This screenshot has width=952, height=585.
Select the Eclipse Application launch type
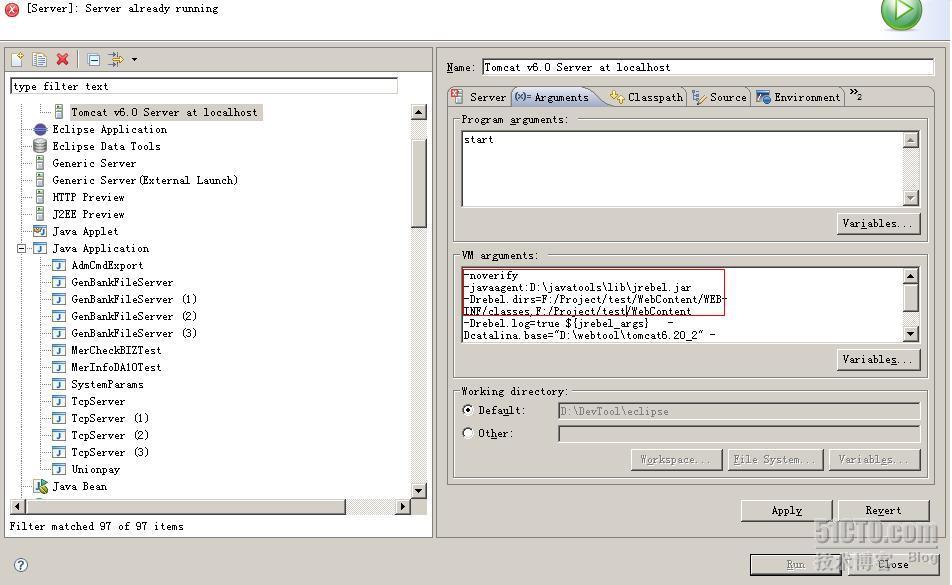tap(109, 129)
